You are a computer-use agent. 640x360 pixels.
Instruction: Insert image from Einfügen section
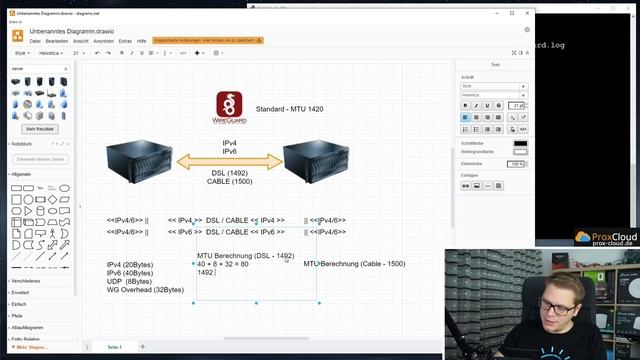click(477, 186)
